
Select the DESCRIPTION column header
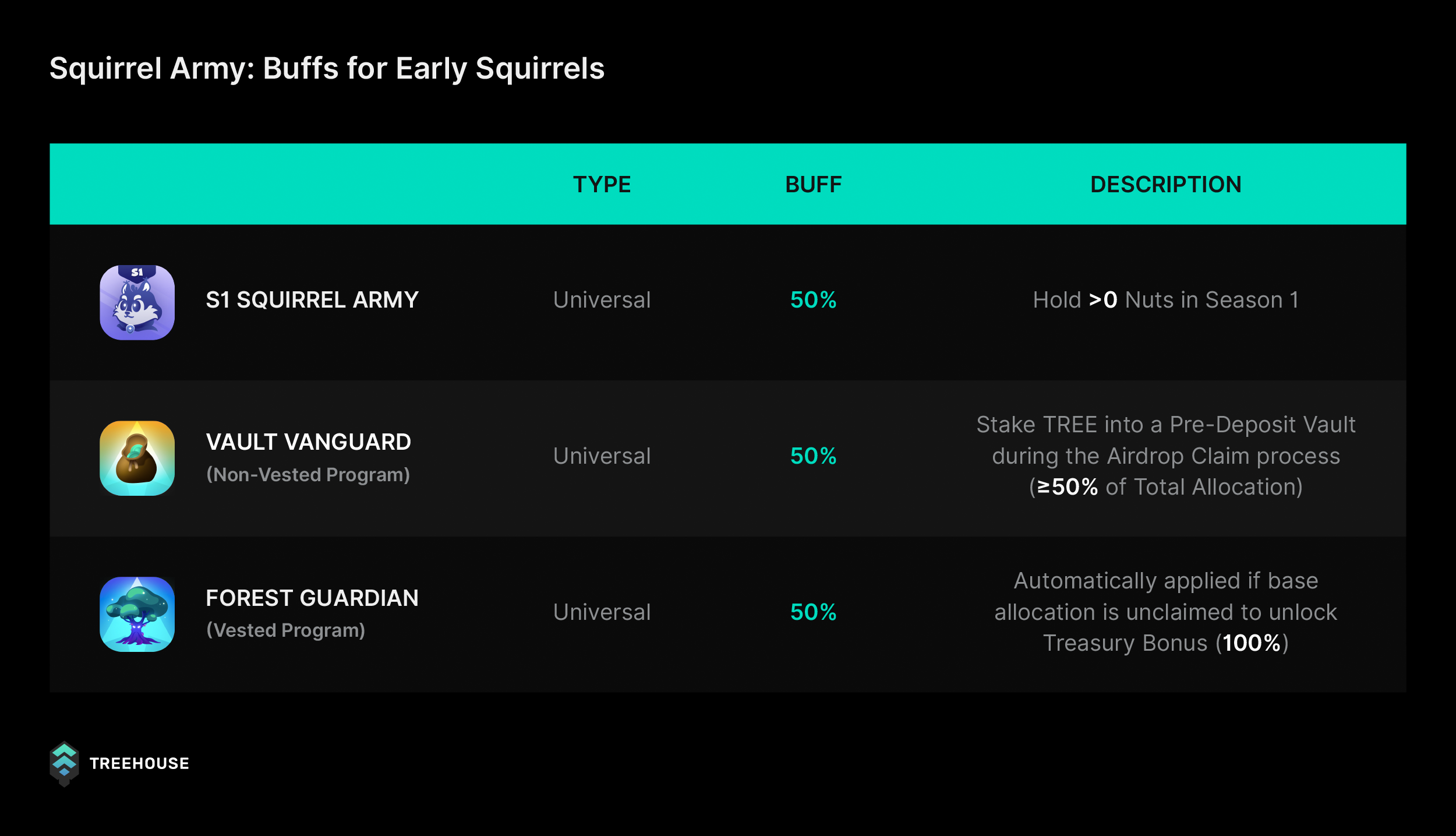(x=1166, y=185)
